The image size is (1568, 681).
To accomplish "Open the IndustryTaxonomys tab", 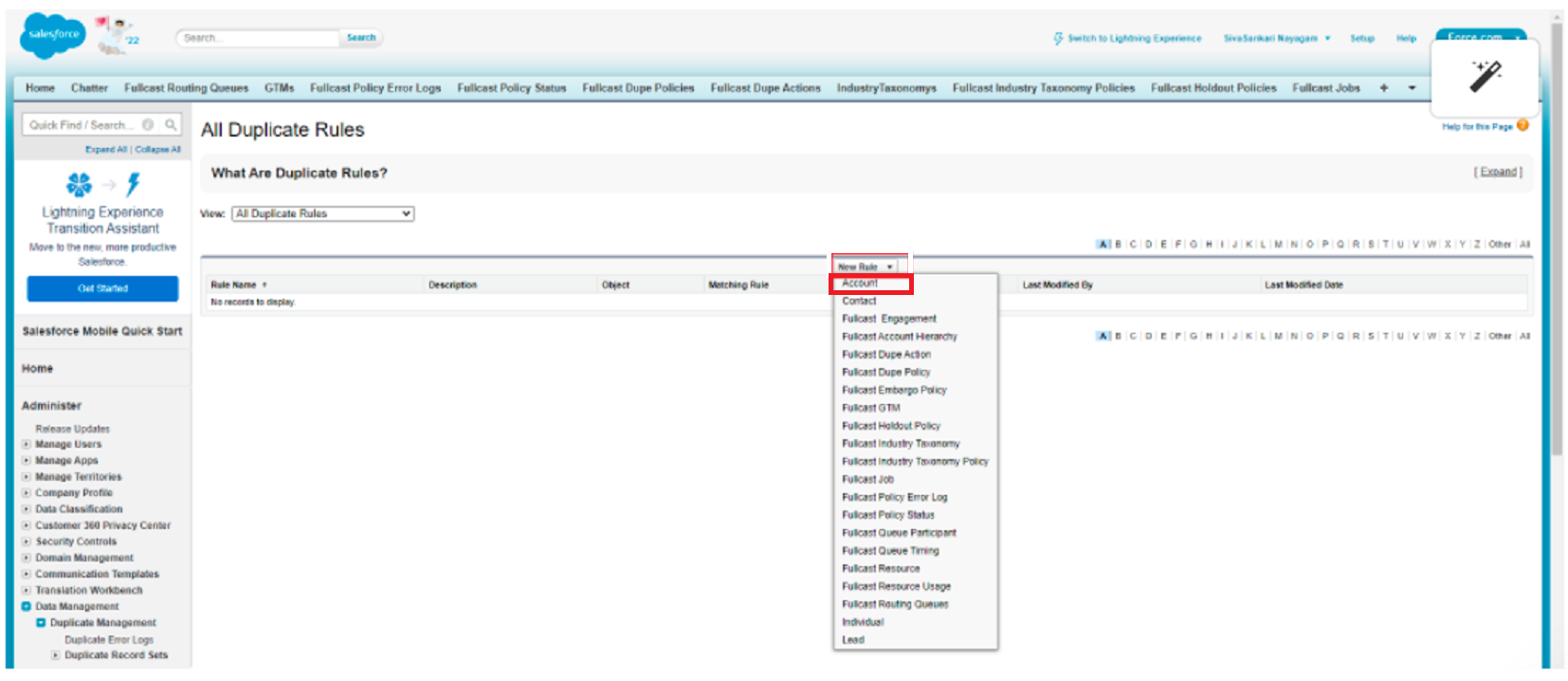I will (x=886, y=88).
